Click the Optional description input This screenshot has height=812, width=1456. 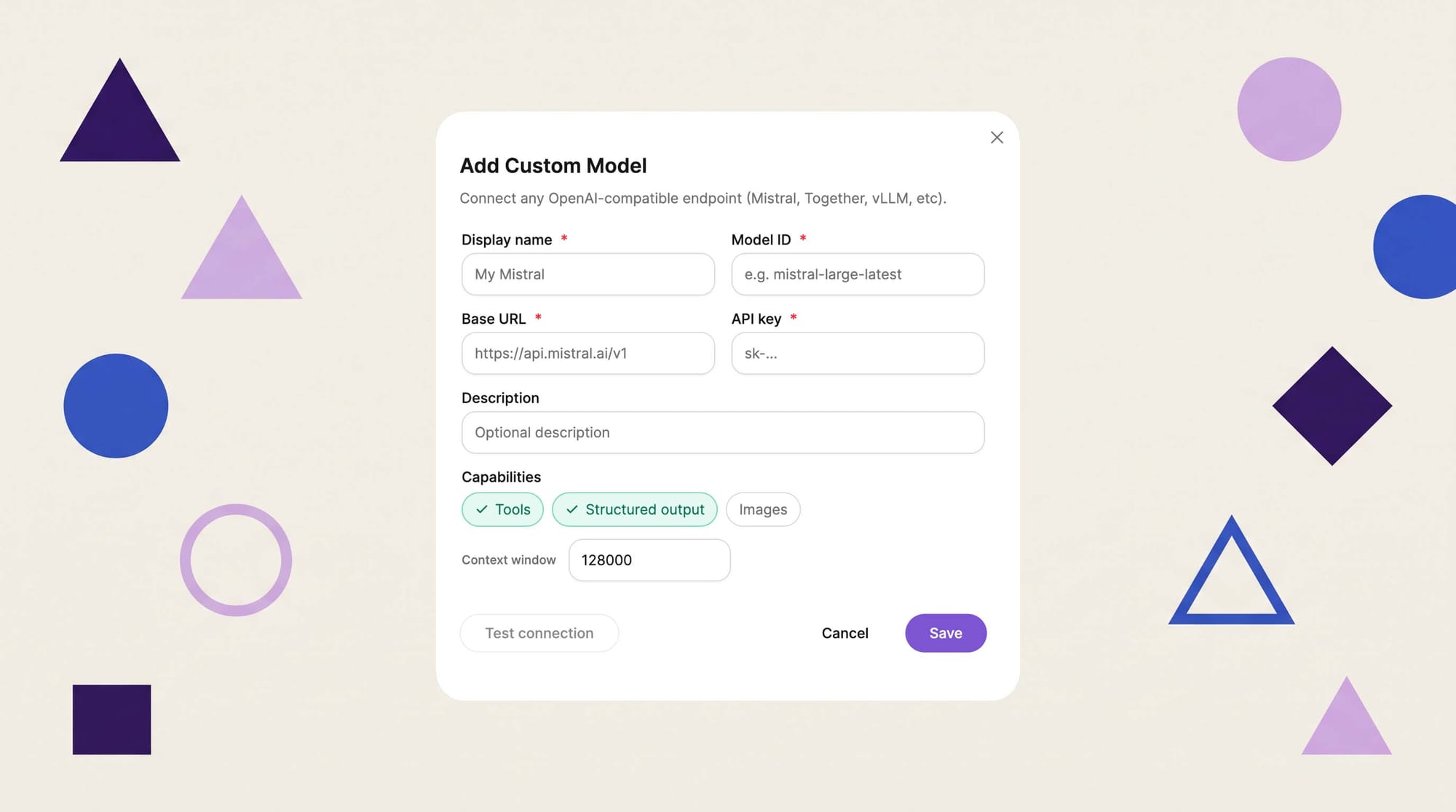click(x=722, y=433)
